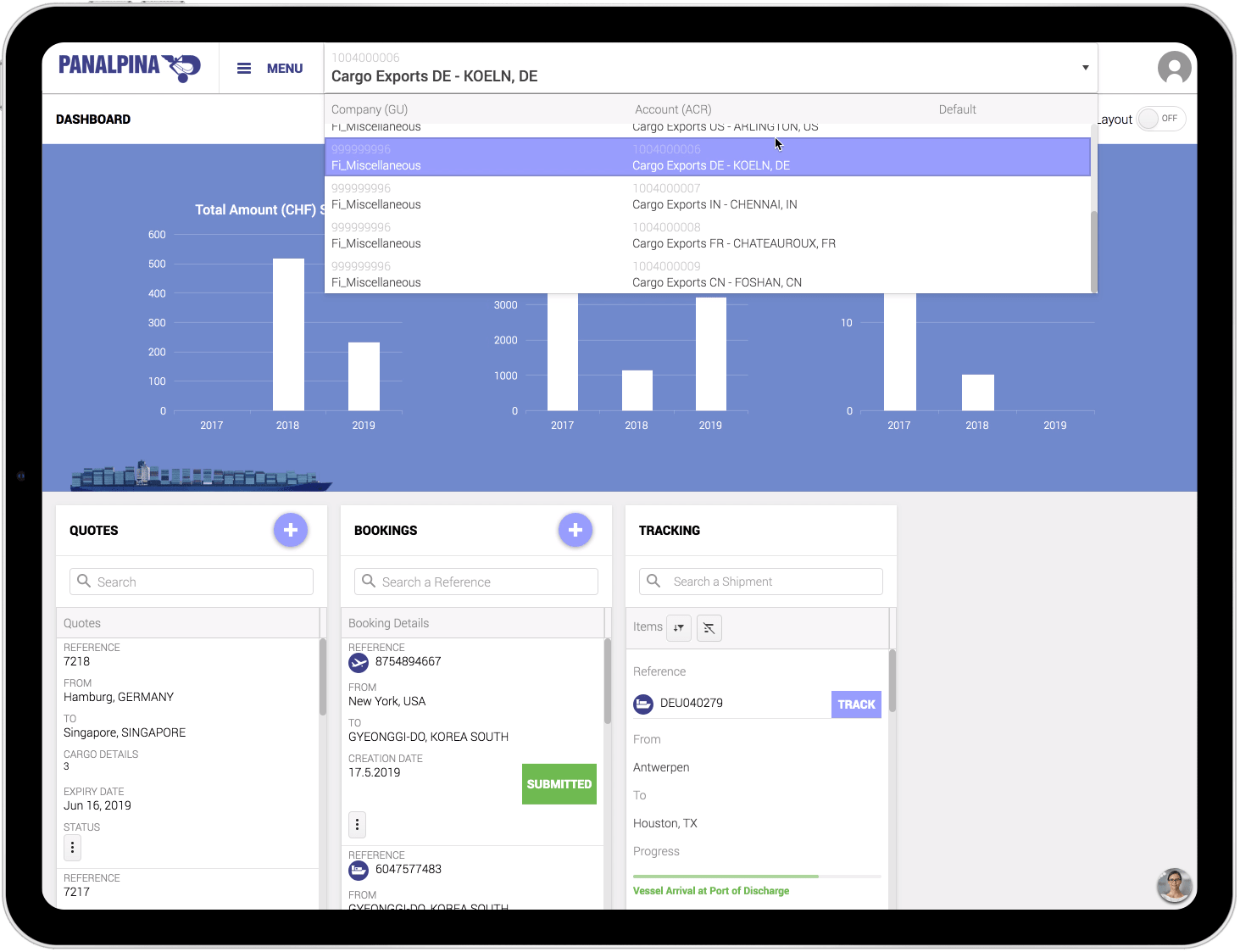Viewport: 1240px width, 952px height.
Task: Click the Vessel Arrival at Port of Discharge link
Action: 711,891
